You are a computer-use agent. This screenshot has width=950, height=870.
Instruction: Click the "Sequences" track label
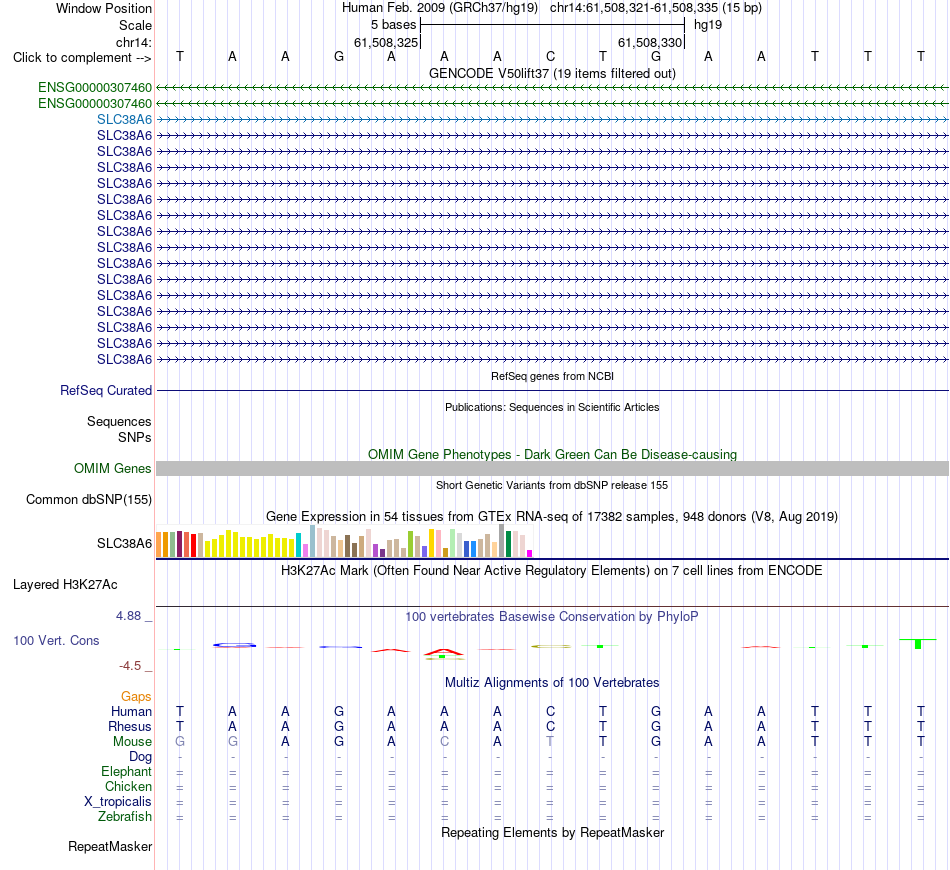point(119,421)
